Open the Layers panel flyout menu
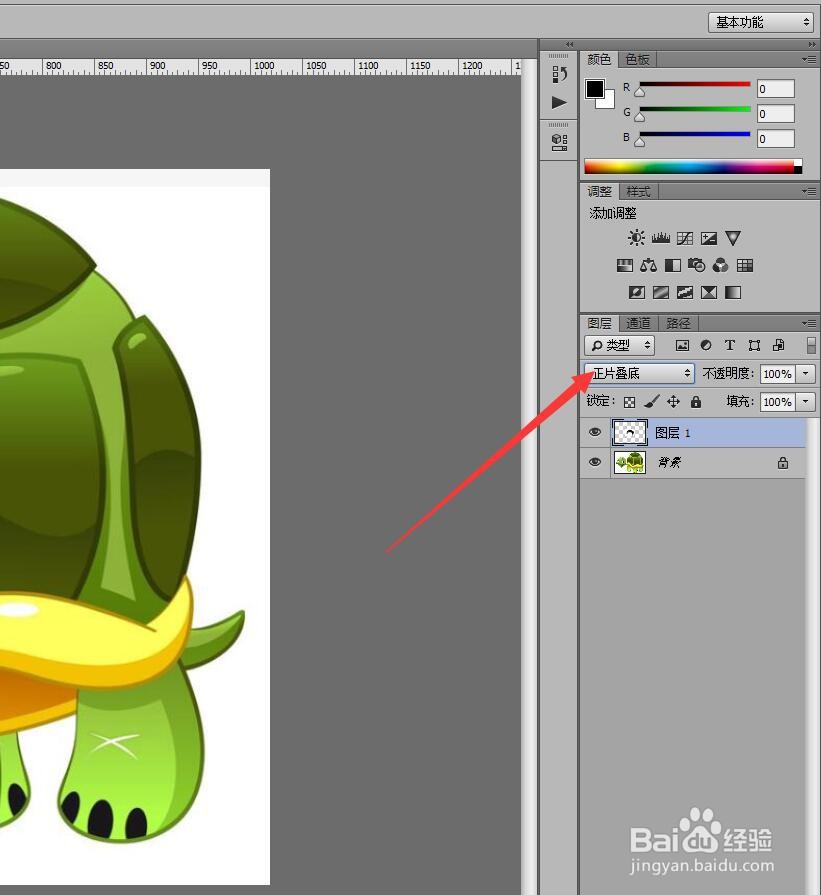This screenshot has height=895, width=821. point(809,323)
